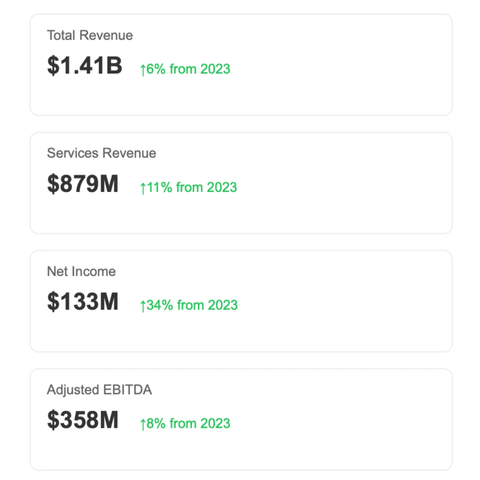The image size is (480, 480).
Task: Click the up arrow next to 11% from 2023
Action: pos(143,188)
